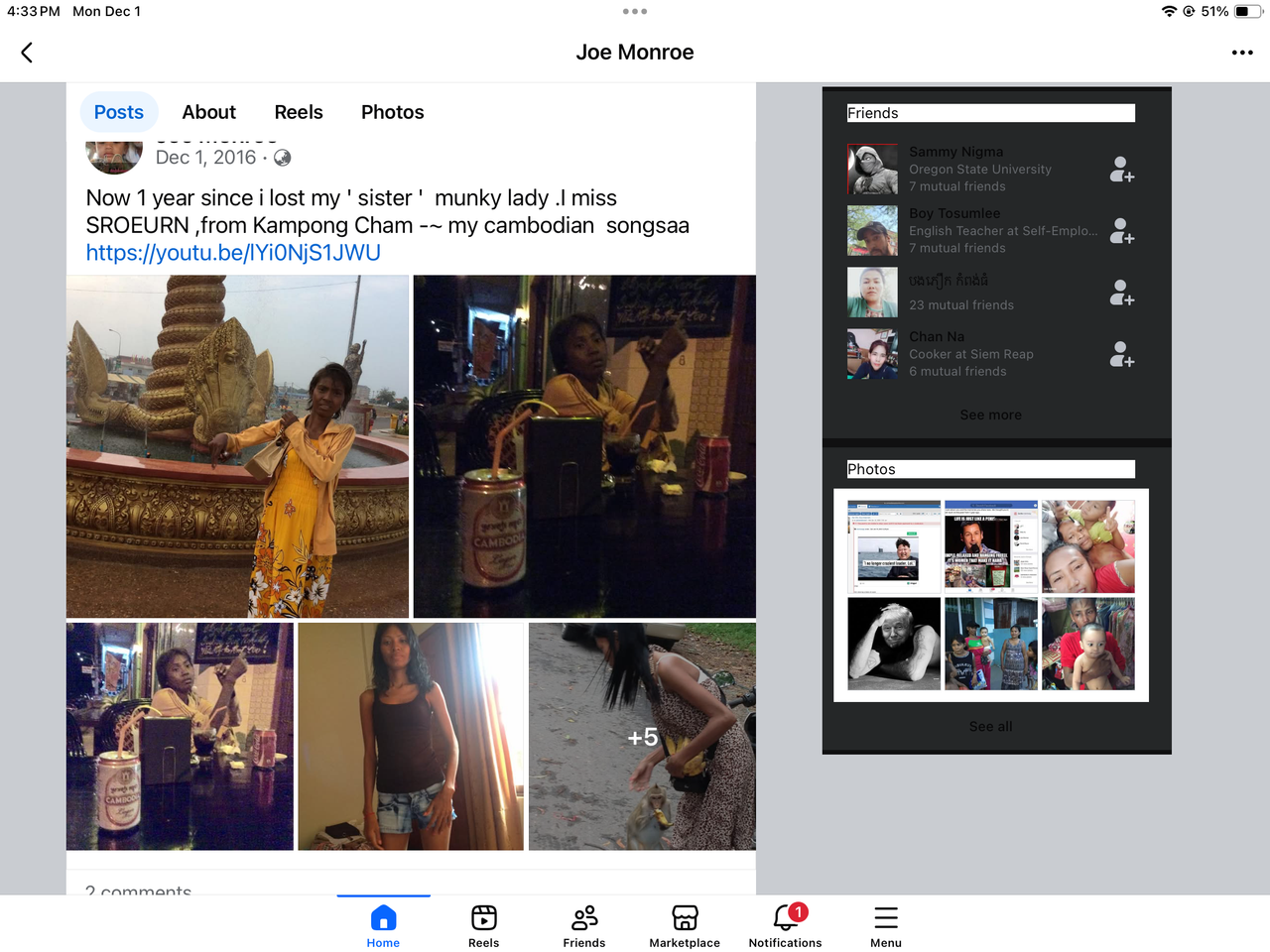Go back with the left chevron arrow
The width and height of the screenshot is (1270, 952).
point(27,53)
